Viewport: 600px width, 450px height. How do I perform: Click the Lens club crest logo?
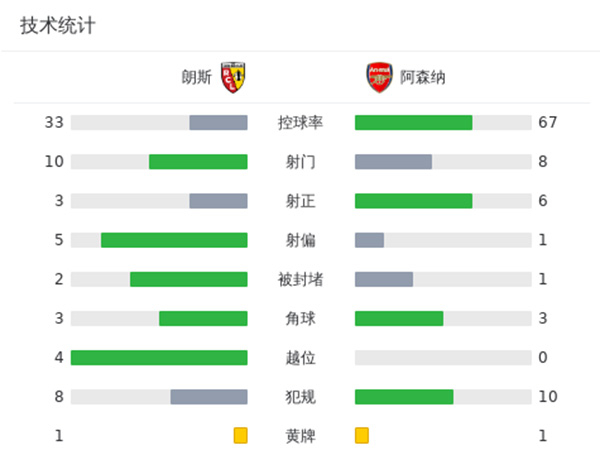(233, 76)
